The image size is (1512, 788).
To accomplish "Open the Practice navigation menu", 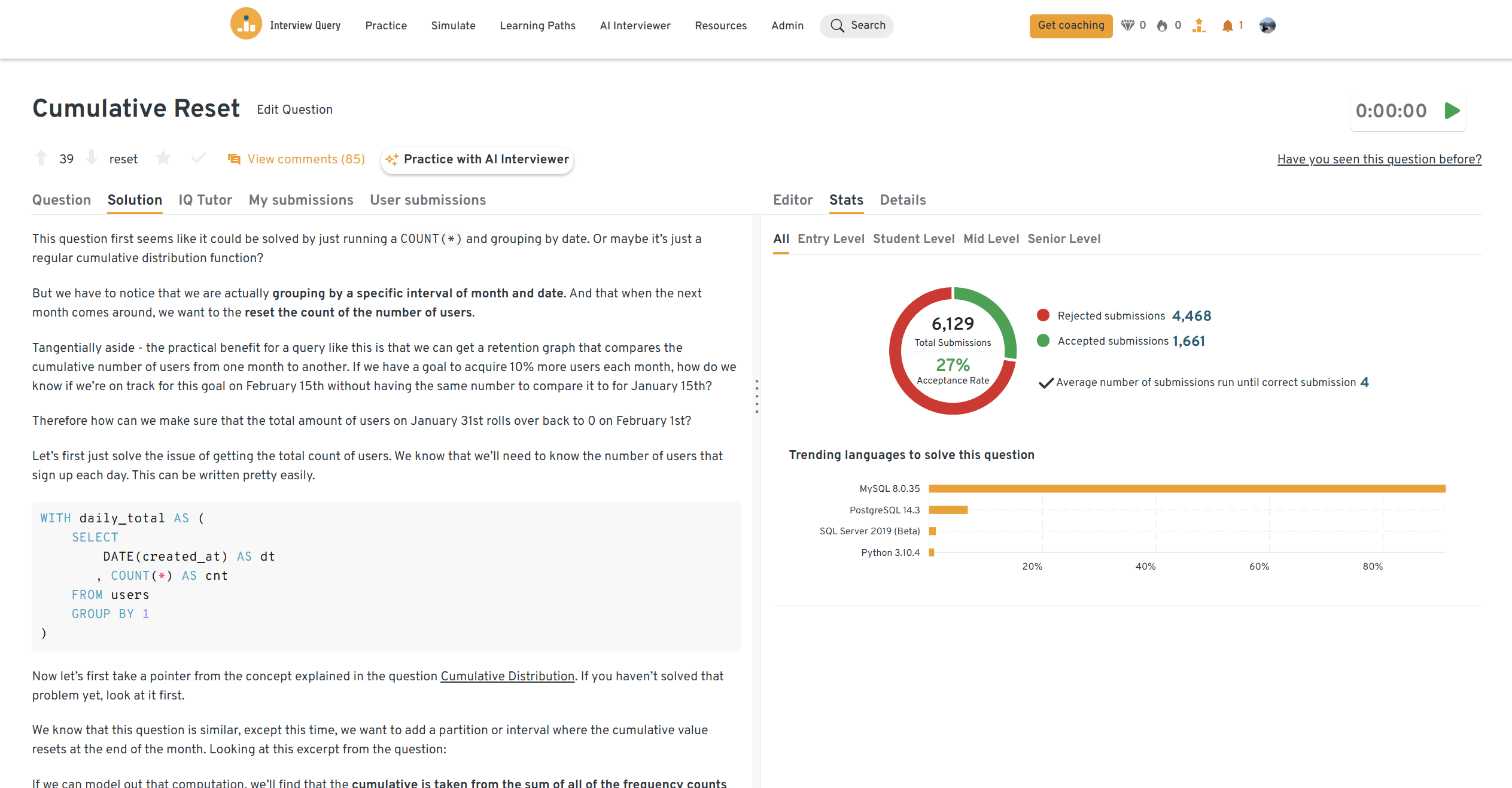I will 386,26.
